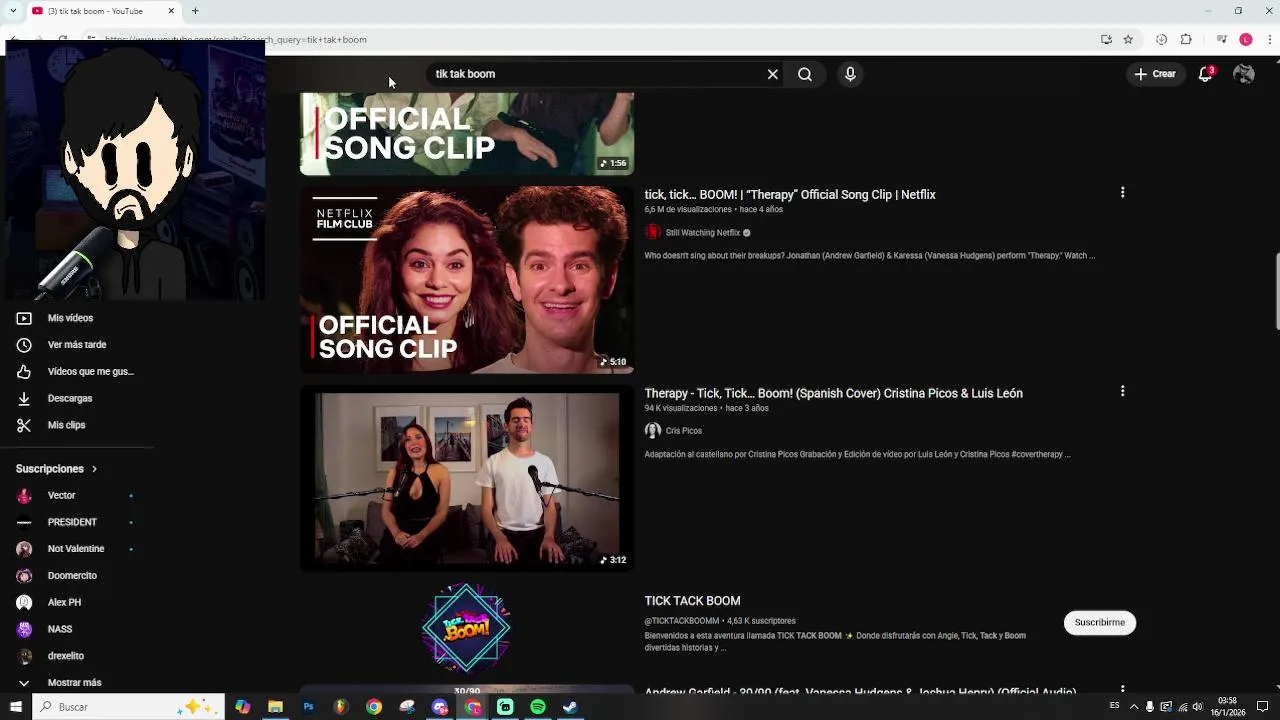Open File Explorer from the taskbar

point(275,707)
